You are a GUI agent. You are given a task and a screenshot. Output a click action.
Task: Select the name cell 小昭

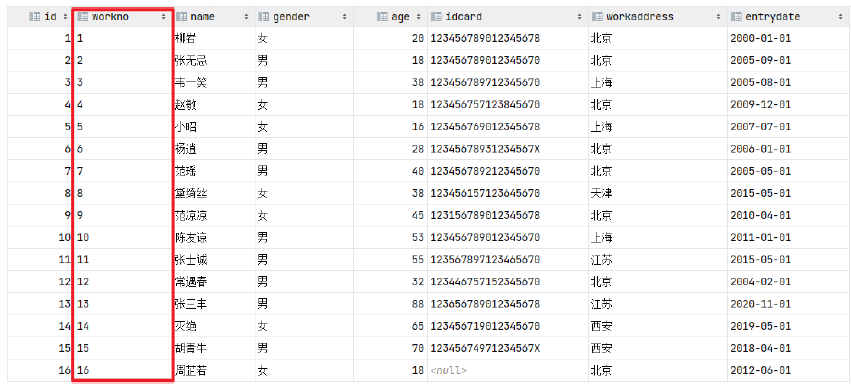tap(214, 127)
